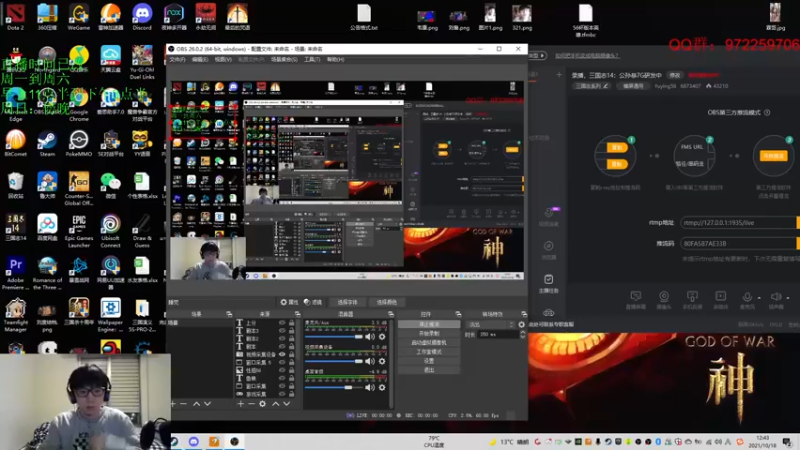Image resolution: width=800 pixels, height=450 pixels.
Task: Remove selected source with minus icon
Action: coord(251,404)
